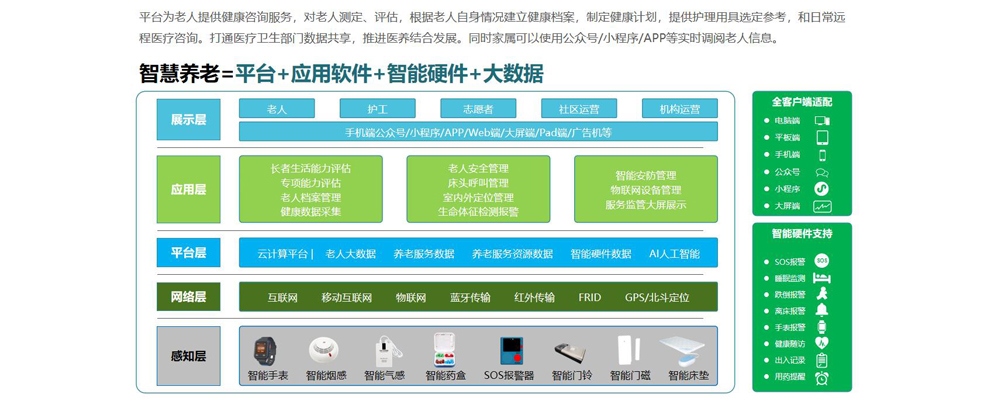Click the 手机端公众号/小程序/APP bar
Viewport: 990px width, 400px height.
click(x=479, y=132)
